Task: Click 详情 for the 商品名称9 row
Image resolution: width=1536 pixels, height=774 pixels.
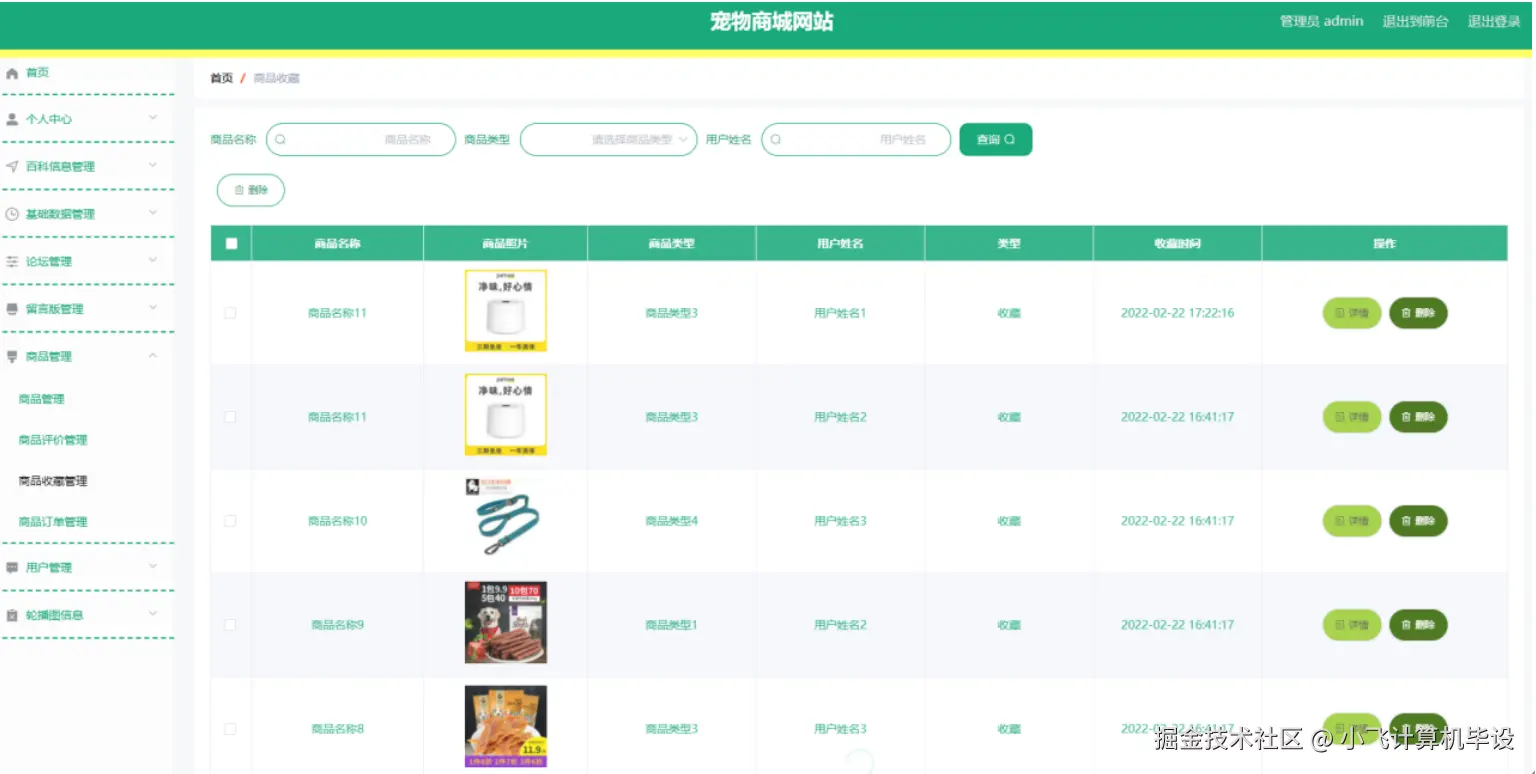Action: pos(1352,625)
